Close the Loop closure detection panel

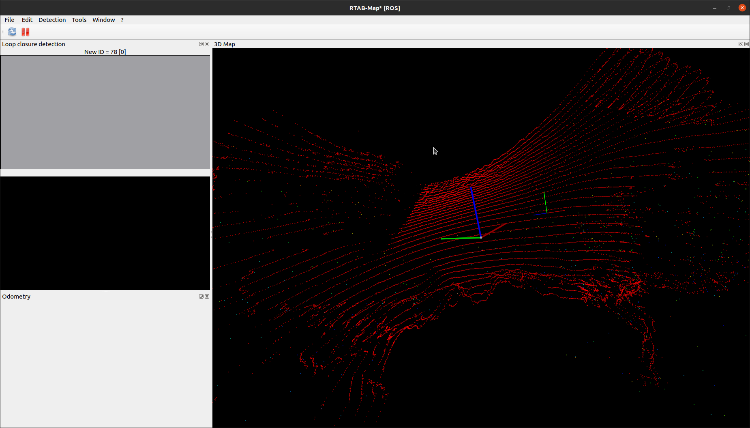pyautogui.click(x=207, y=44)
